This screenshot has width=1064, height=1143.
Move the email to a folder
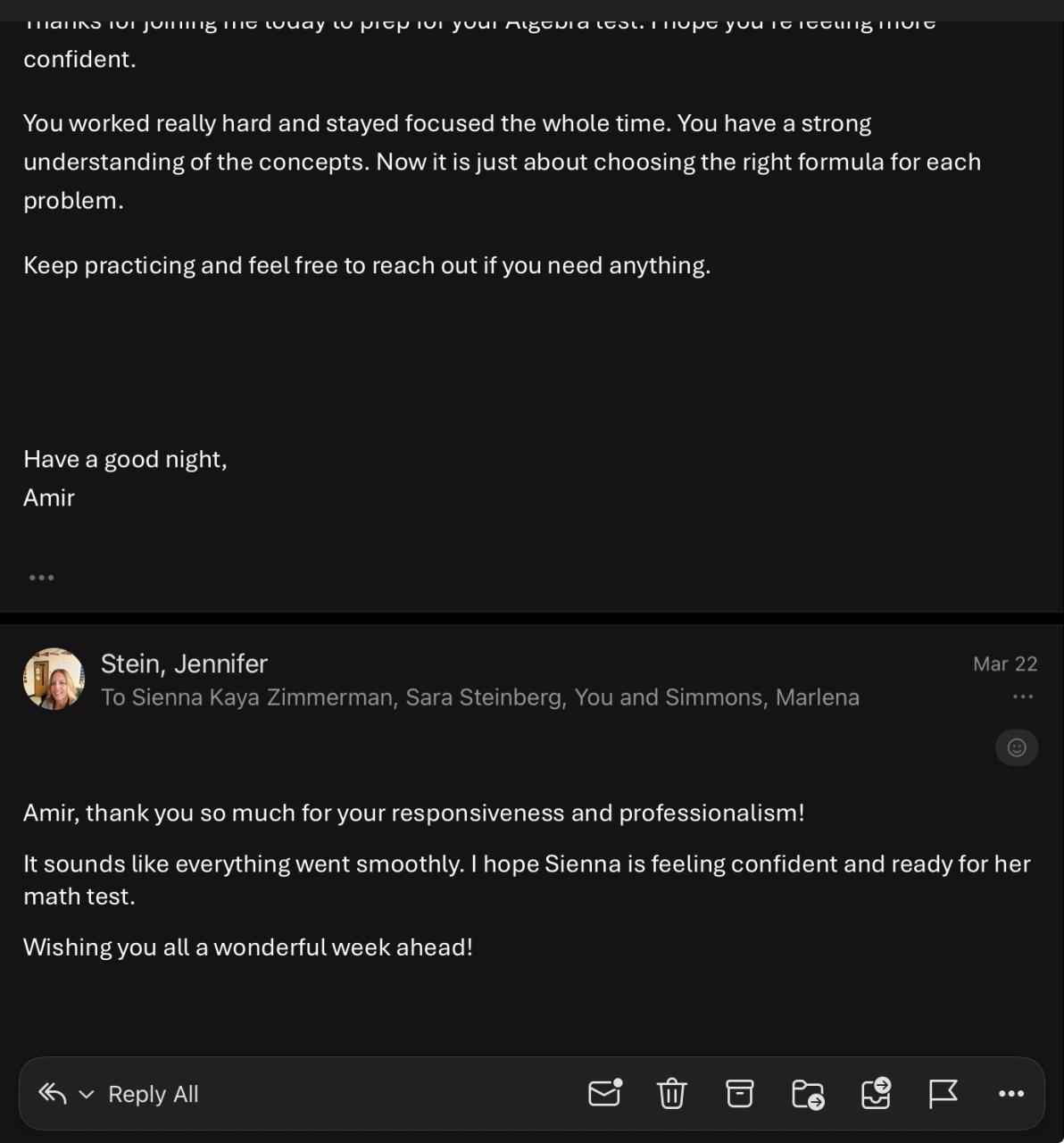(x=808, y=1094)
